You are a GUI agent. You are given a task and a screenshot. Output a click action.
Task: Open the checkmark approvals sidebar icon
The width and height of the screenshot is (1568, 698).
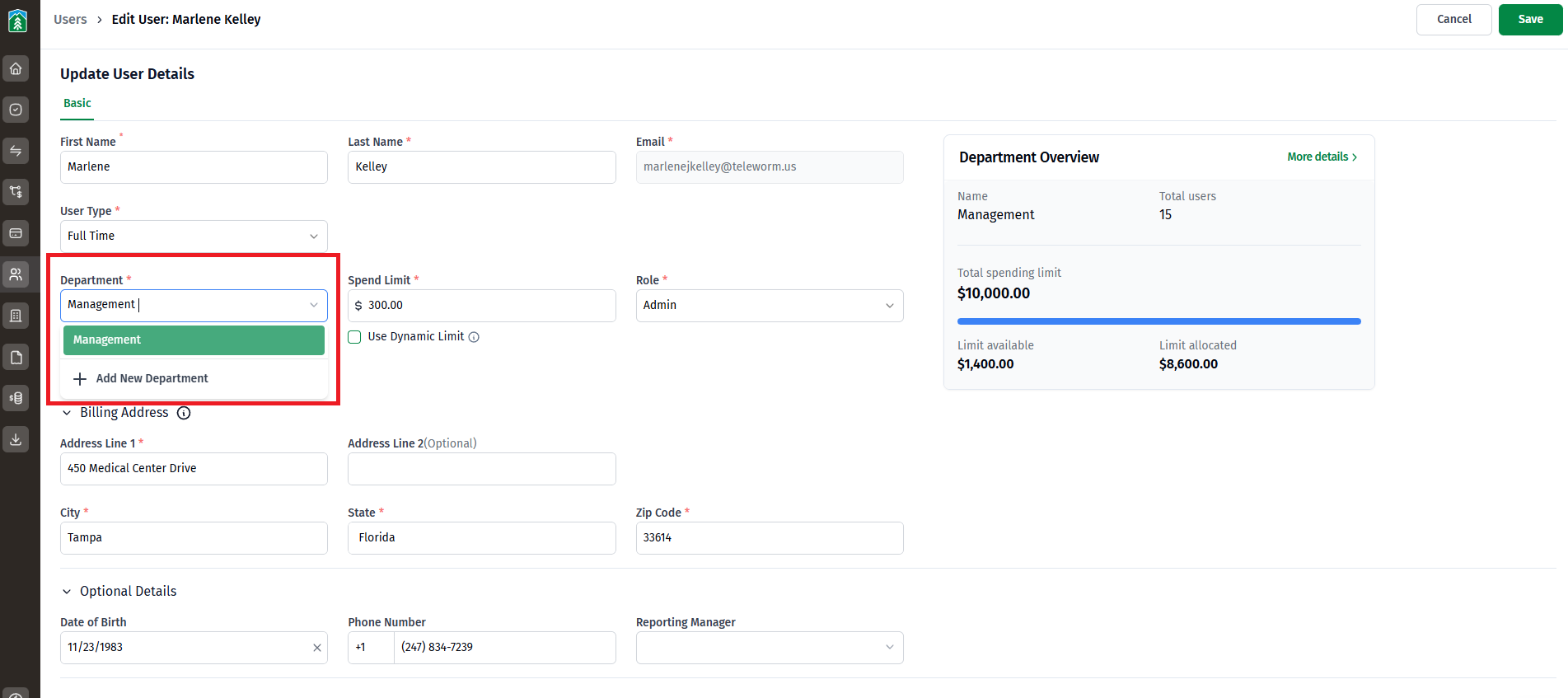[16, 110]
